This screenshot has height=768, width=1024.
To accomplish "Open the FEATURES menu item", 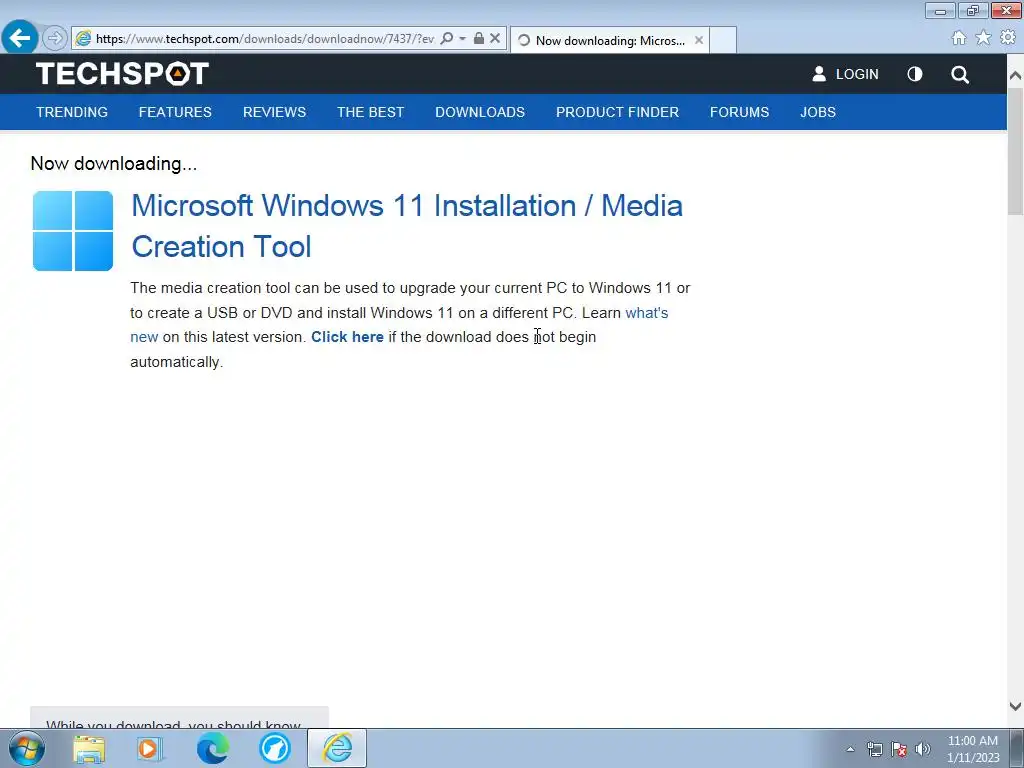I will (175, 112).
